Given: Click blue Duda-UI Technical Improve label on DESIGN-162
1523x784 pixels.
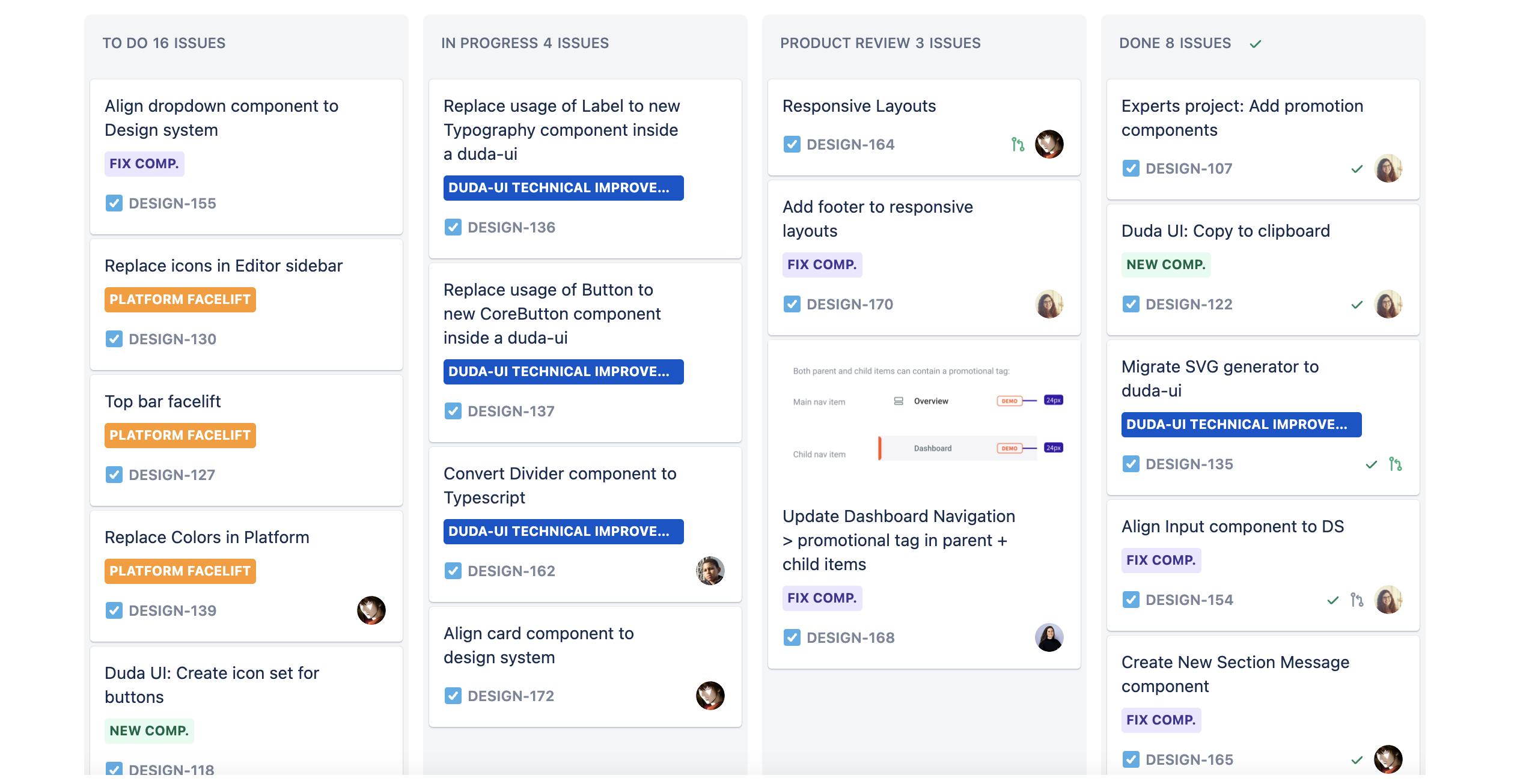Looking at the screenshot, I should point(563,531).
